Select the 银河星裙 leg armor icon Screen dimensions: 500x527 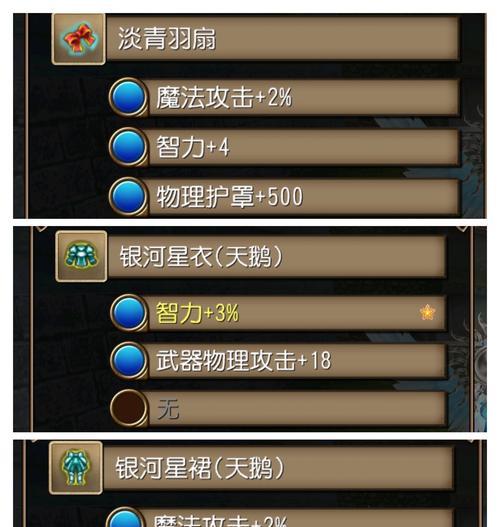pos(76,468)
